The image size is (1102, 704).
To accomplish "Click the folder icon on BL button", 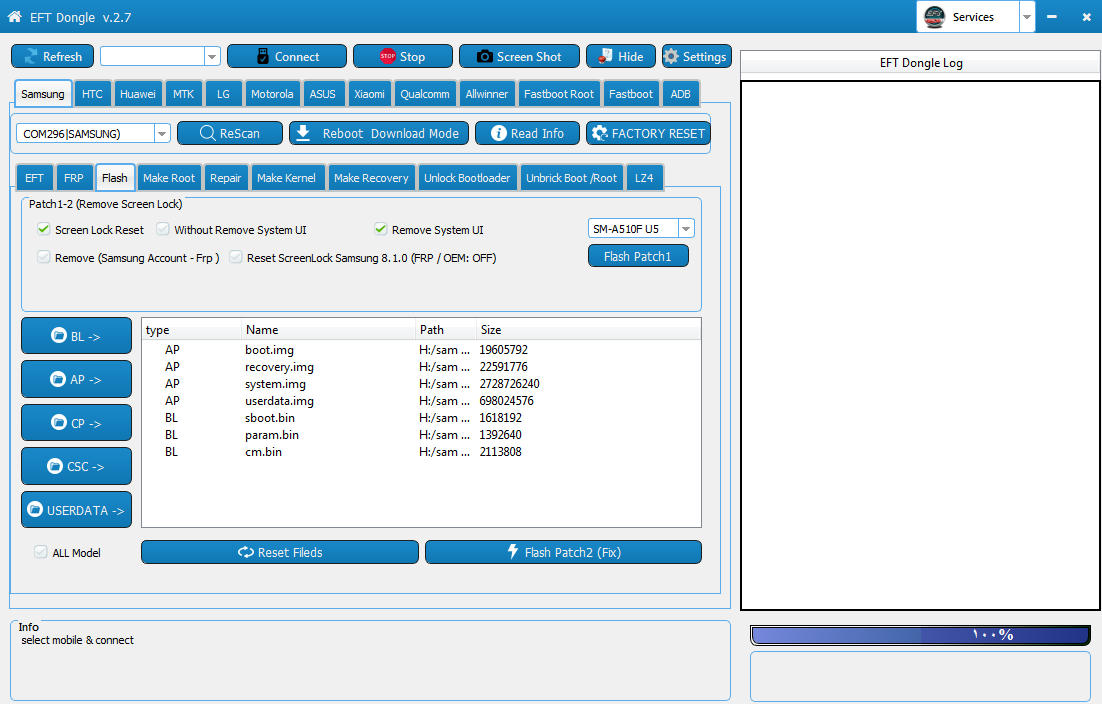I will click(x=59, y=335).
